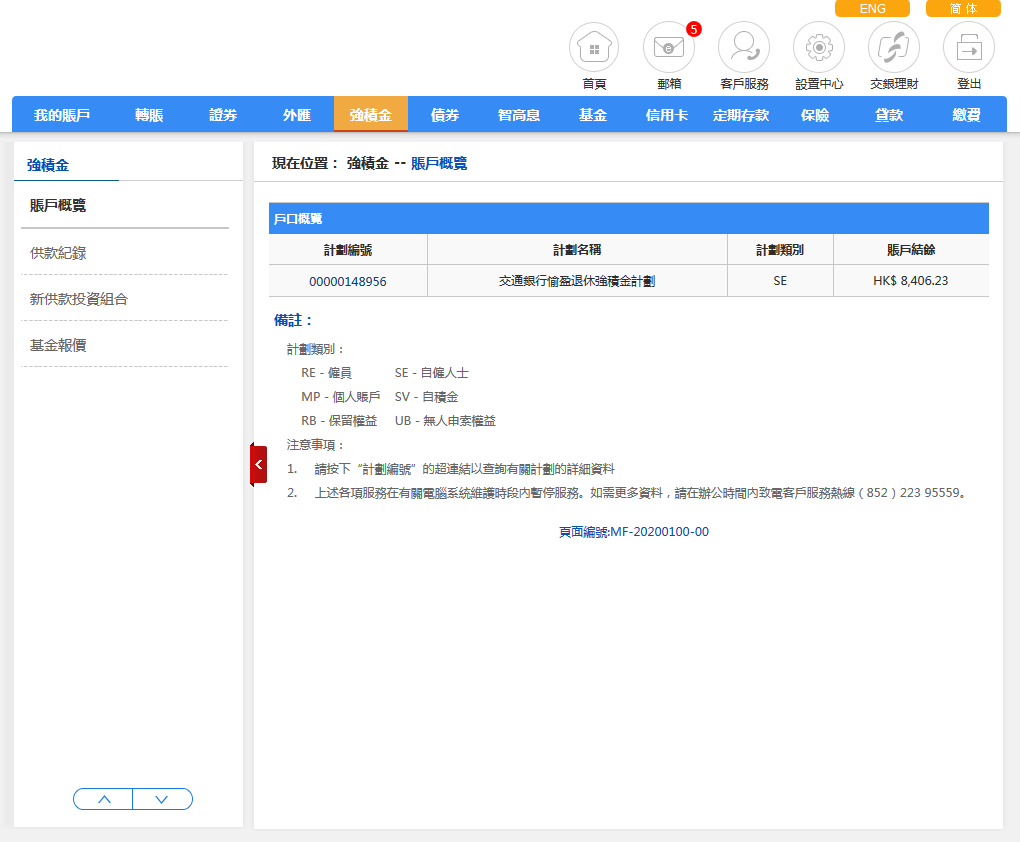This screenshot has height=842, width=1020.
Task: Open 供款紀錄 in the sidebar
Action: [58, 253]
